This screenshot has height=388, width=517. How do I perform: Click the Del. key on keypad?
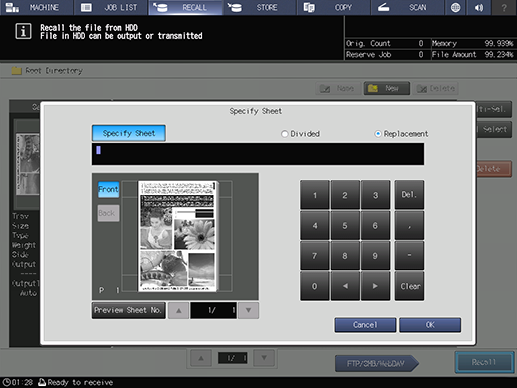pos(409,195)
